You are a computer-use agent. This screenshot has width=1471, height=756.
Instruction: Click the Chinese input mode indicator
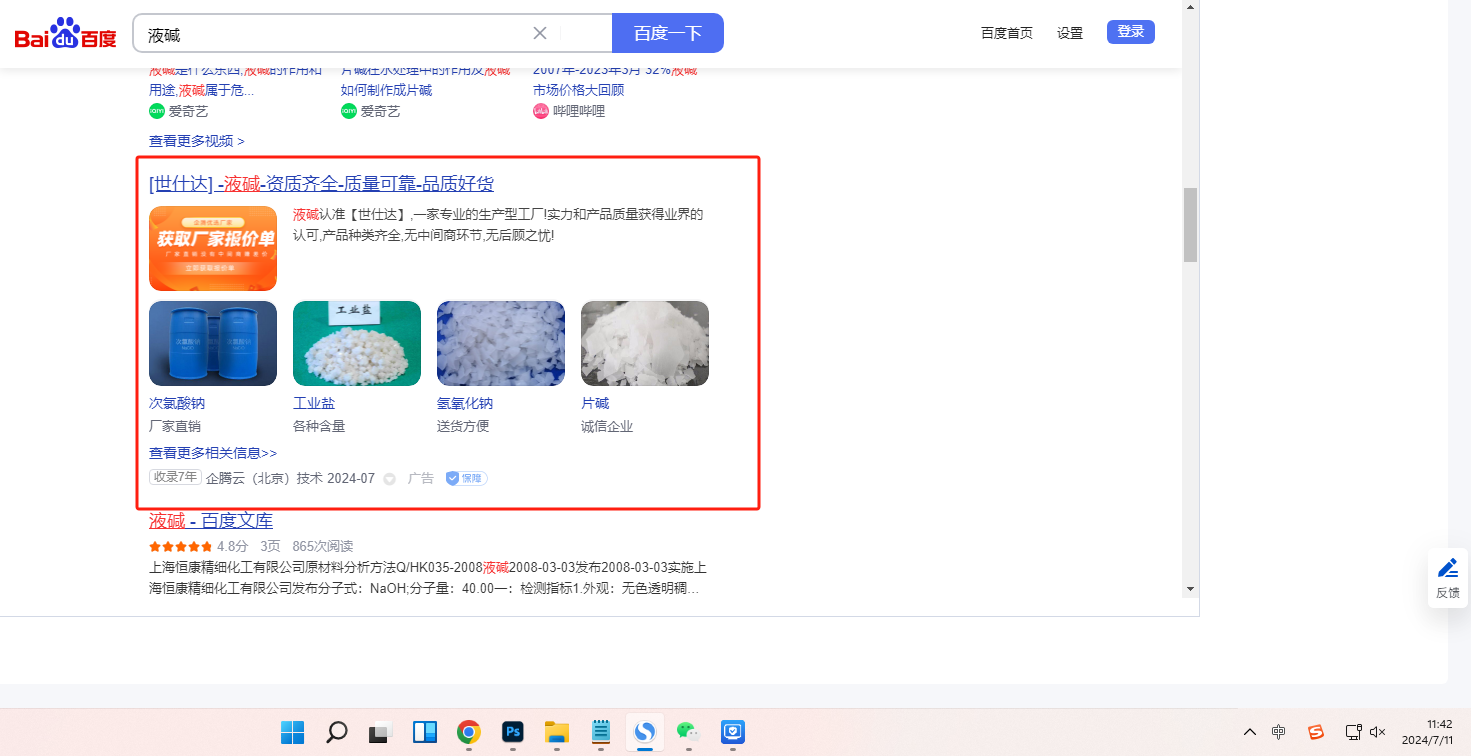(x=1279, y=732)
